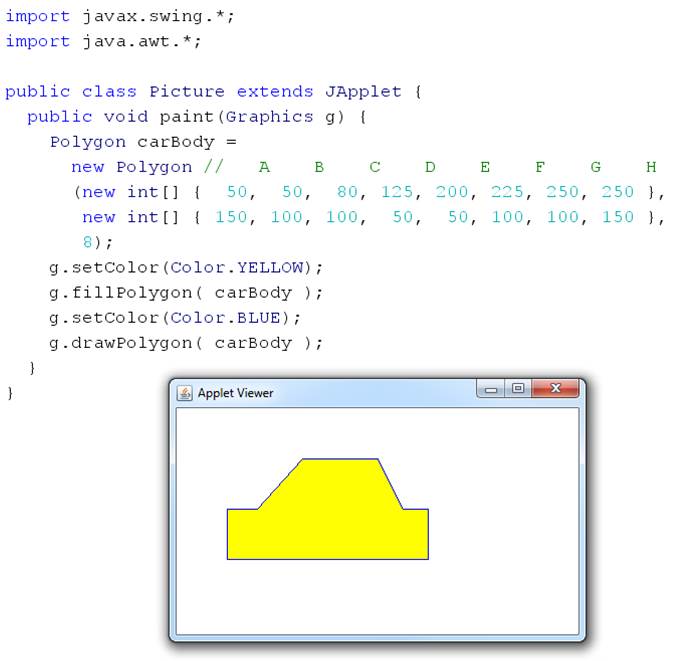The width and height of the screenshot is (675, 661).
Task: Click the first y-coordinate value 150
Action: click(x=231, y=217)
